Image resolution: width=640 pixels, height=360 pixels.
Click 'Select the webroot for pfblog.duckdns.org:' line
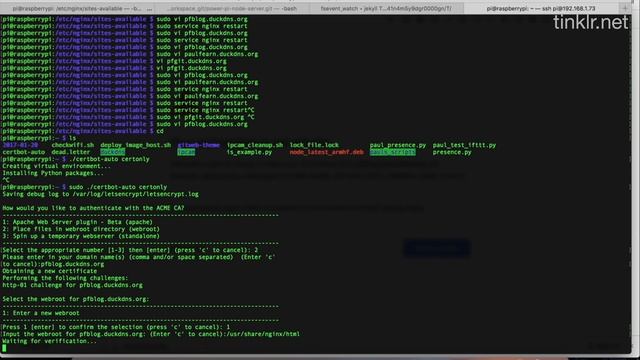tap(76, 299)
